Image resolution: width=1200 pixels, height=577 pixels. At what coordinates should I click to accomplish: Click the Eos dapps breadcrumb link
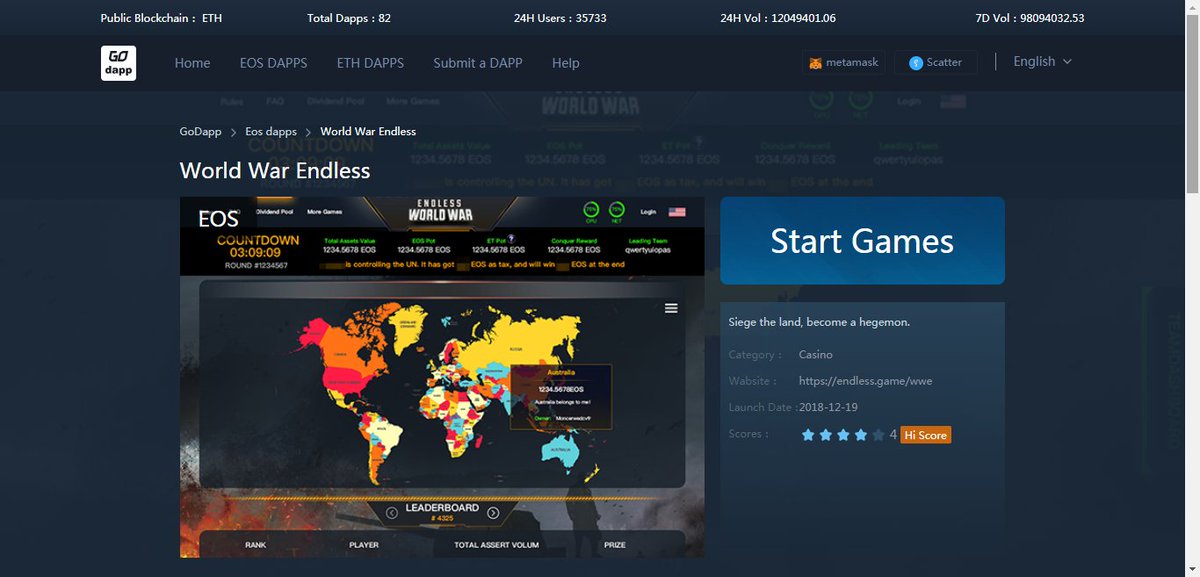pyautogui.click(x=271, y=131)
